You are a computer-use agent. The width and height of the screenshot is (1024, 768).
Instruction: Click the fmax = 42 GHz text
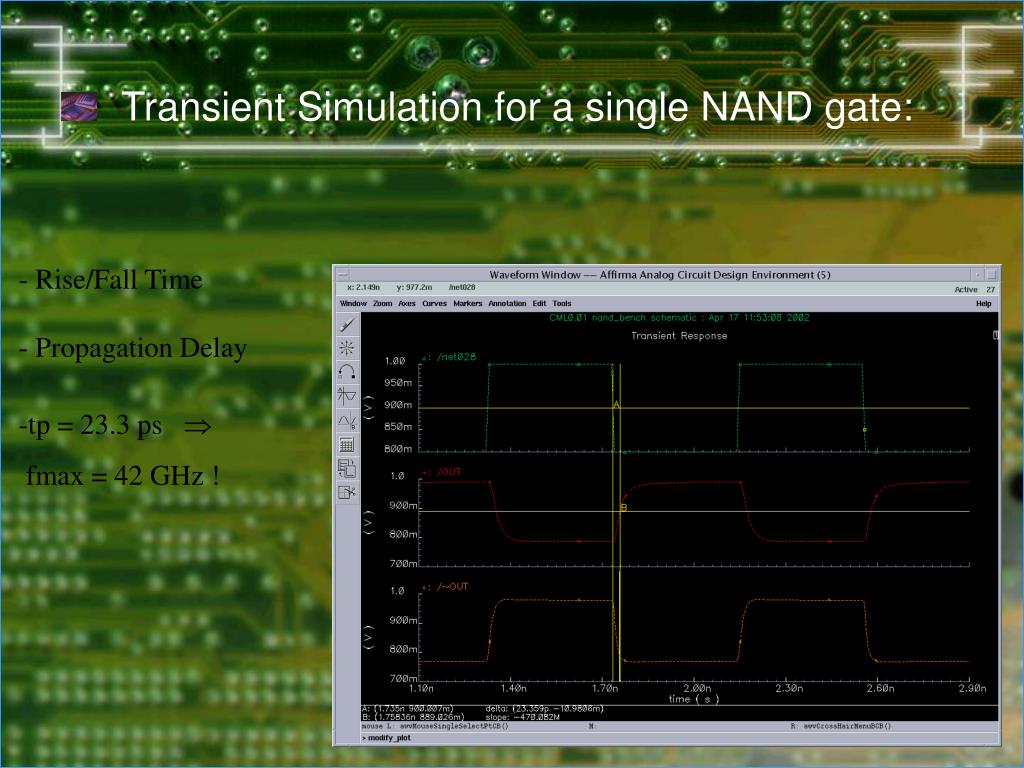click(123, 475)
